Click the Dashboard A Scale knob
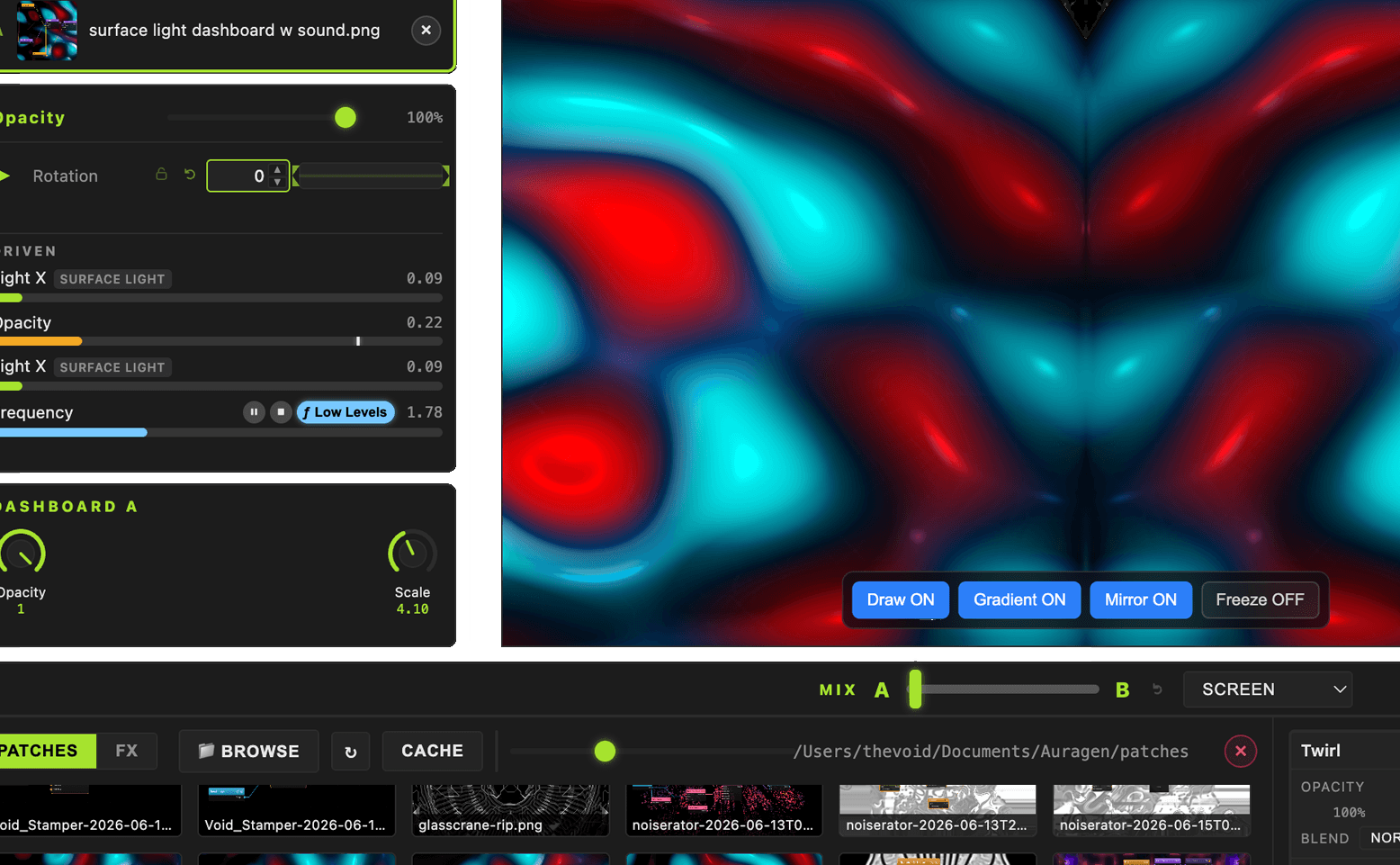The height and width of the screenshot is (865, 1400). pyautogui.click(x=412, y=553)
